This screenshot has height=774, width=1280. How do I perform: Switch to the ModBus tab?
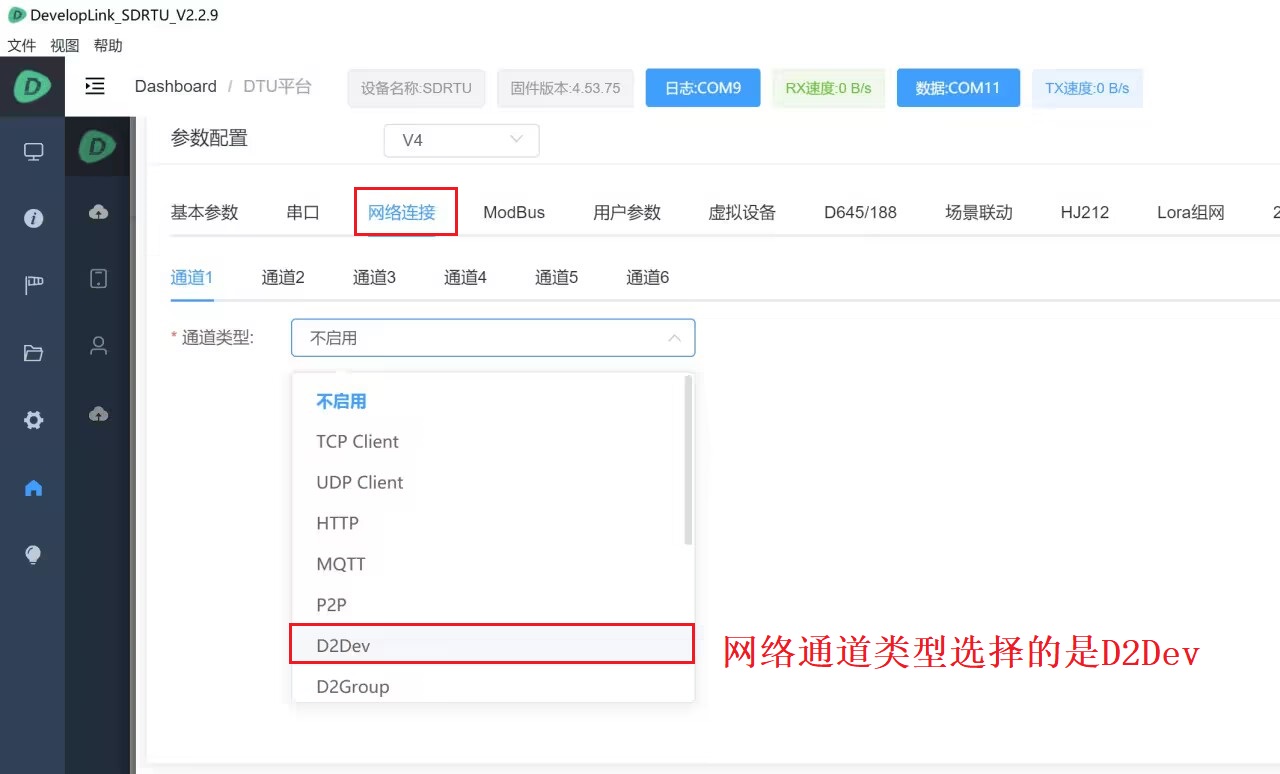point(514,212)
